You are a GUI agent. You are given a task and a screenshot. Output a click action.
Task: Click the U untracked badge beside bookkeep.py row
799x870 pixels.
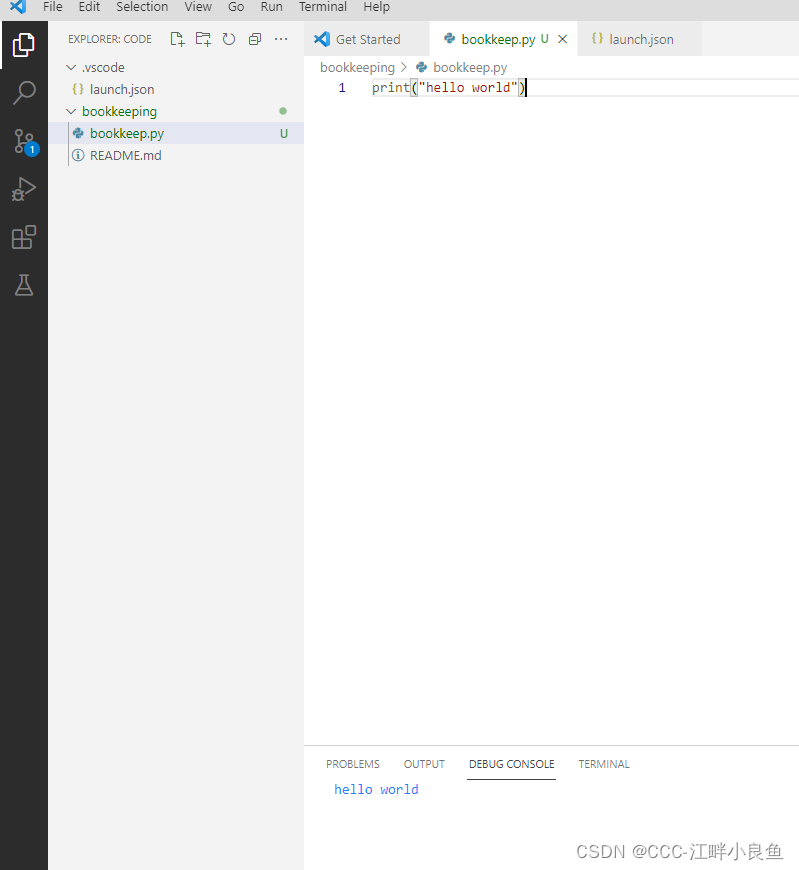(284, 134)
